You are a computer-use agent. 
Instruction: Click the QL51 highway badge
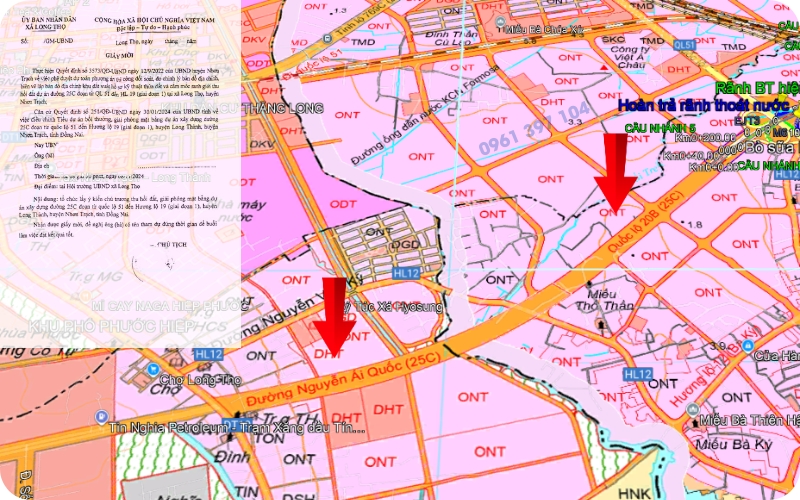pyautogui.click(x=684, y=45)
